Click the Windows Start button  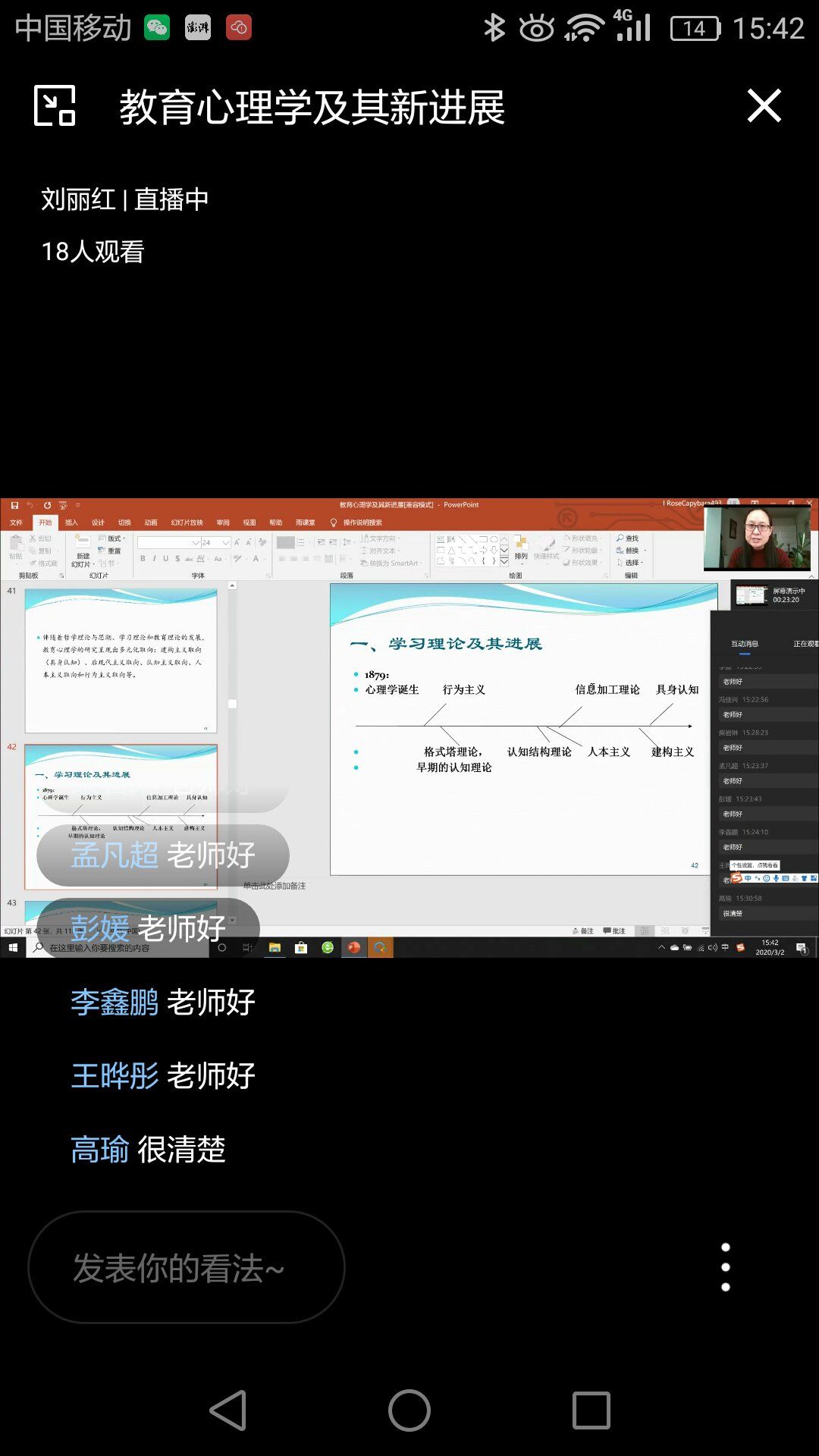click(x=13, y=947)
